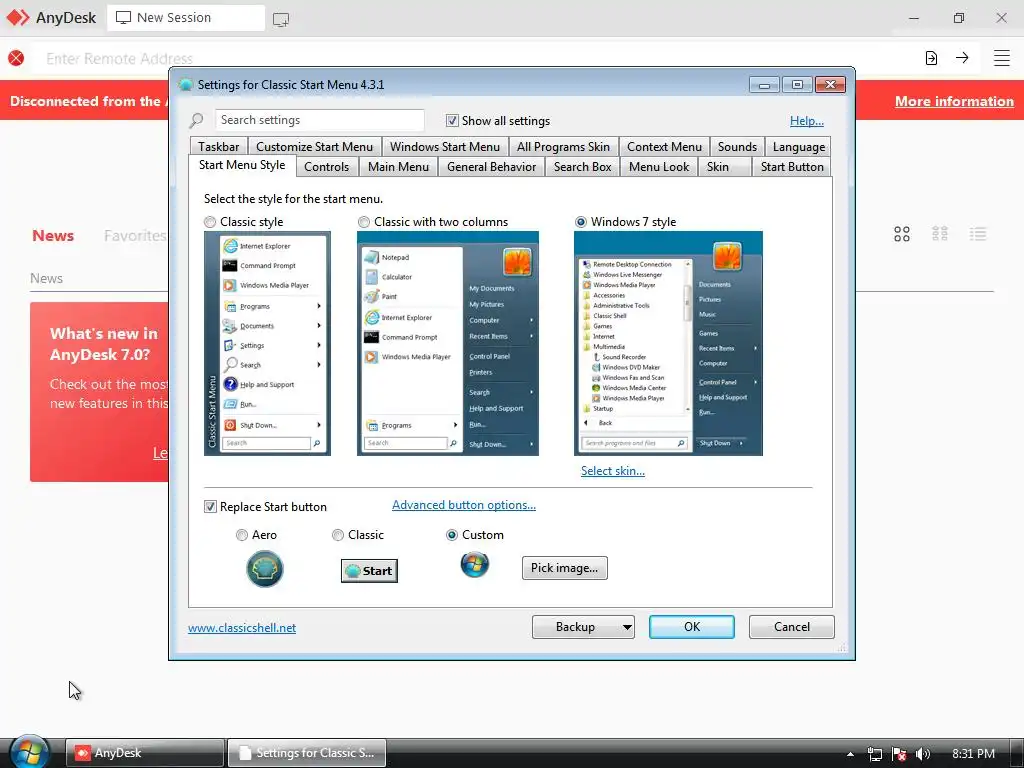Click the Classic Shell icon in dialog title
This screenshot has height=768, width=1024.
[186, 85]
